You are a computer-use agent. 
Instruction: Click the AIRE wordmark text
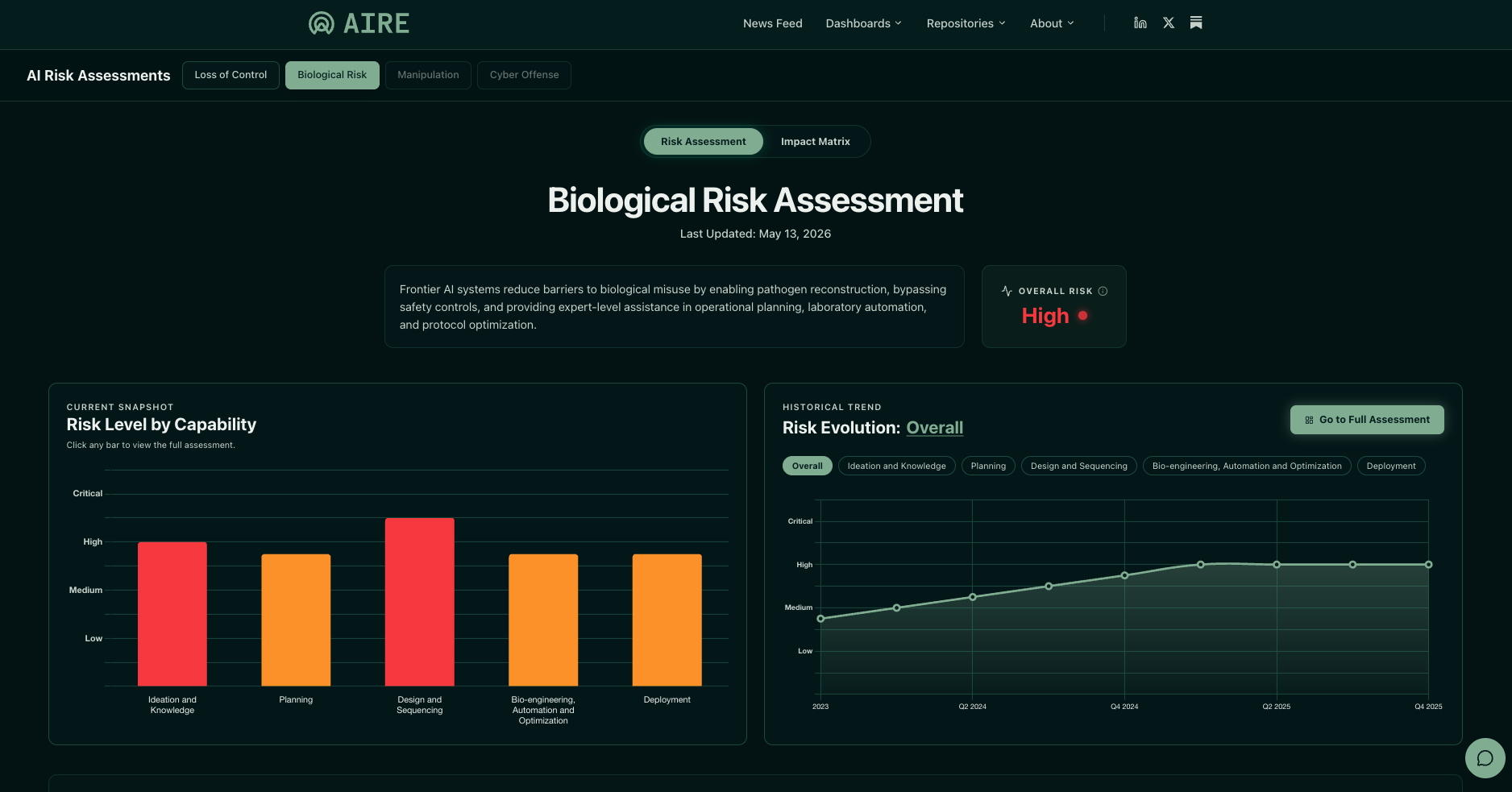(376, 23)
